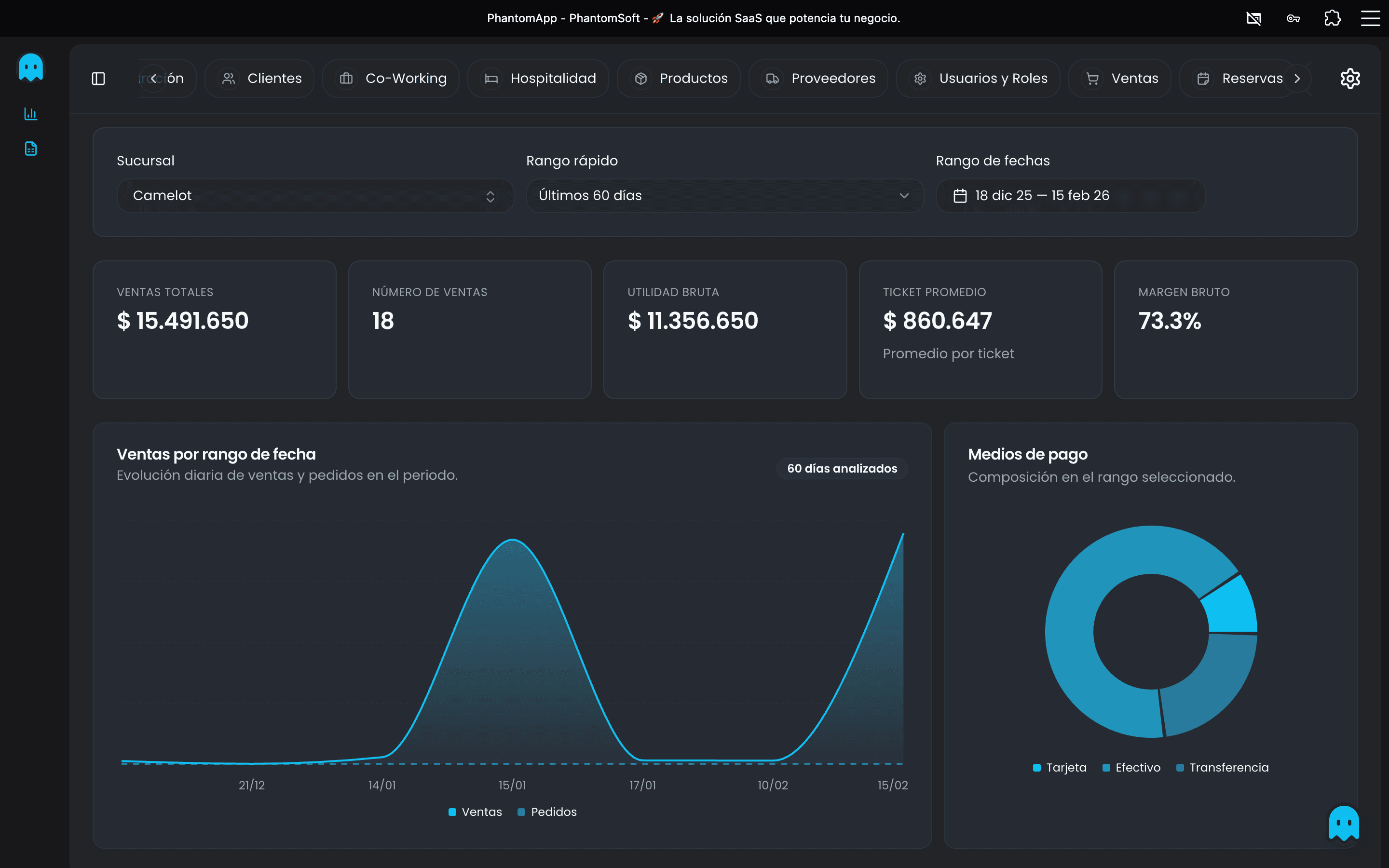Click the crossed-out screen icon in title bar

(1253, 18)
